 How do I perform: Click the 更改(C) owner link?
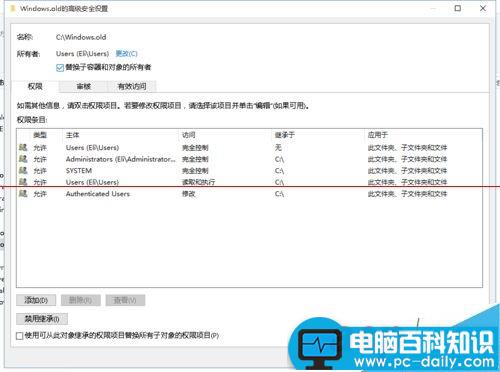126,54
